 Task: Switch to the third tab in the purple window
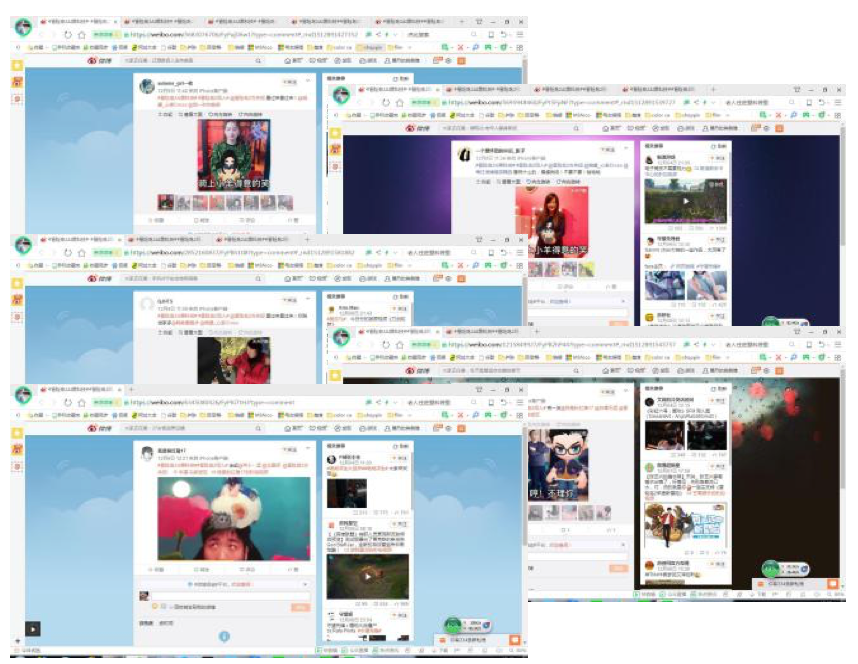click(573, 89)
